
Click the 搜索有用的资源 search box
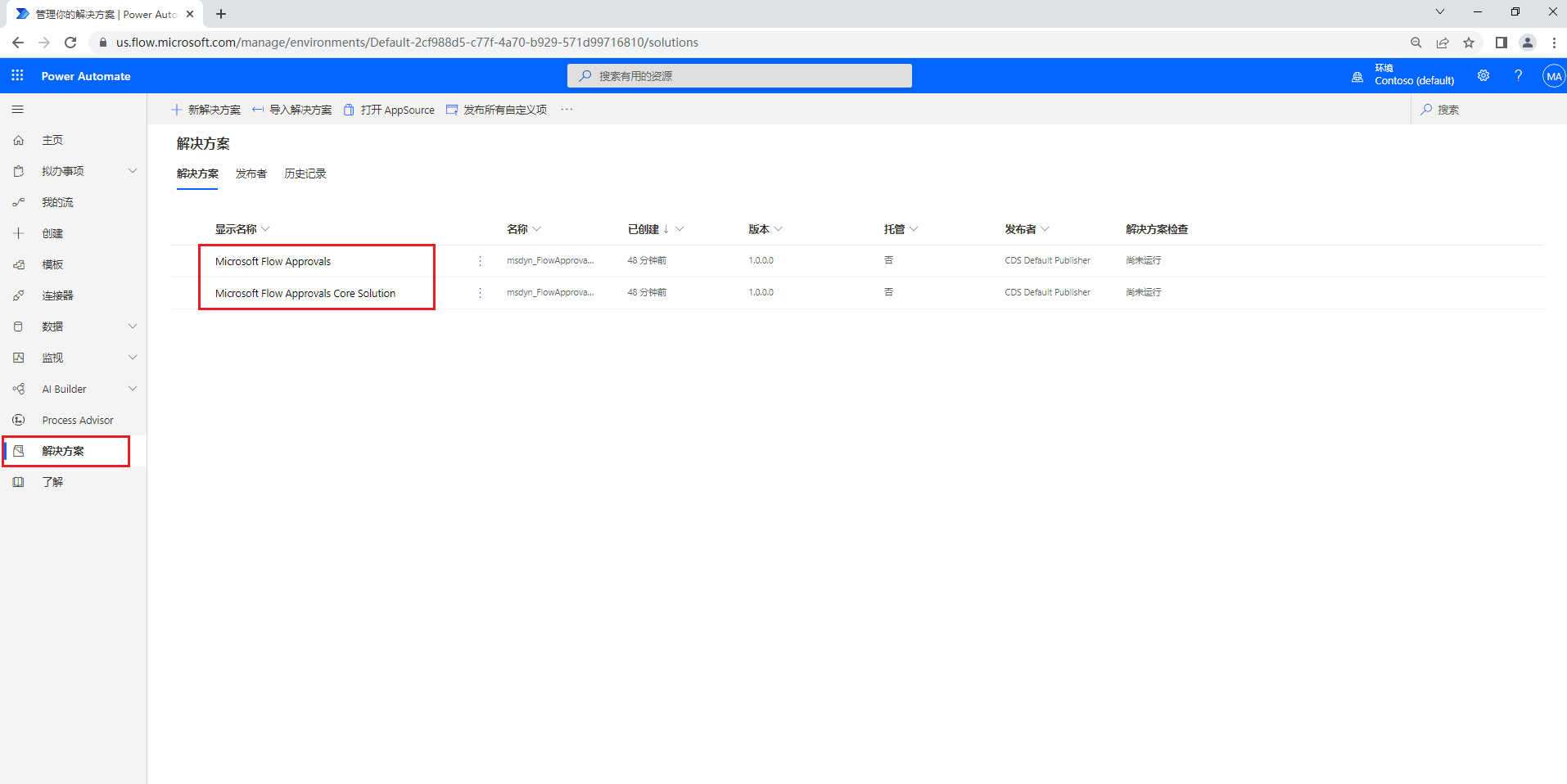tap(739, 75)
